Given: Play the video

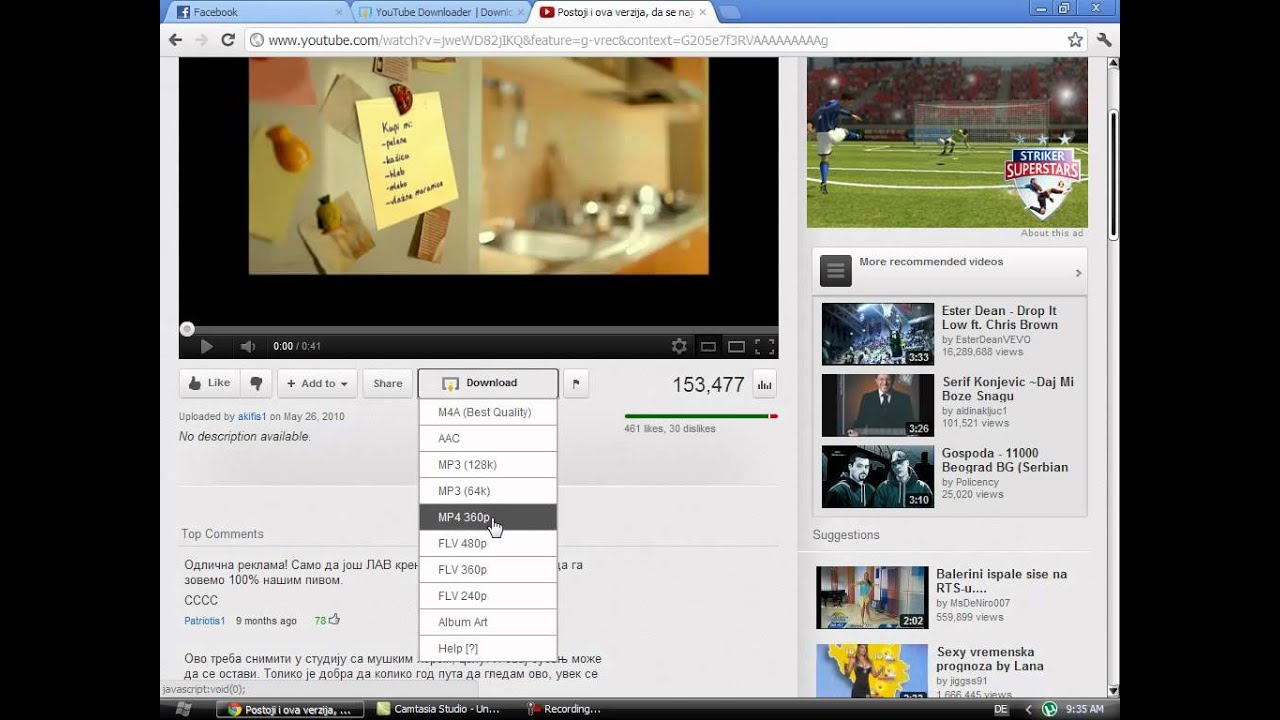Looking at the screenshot, I should (x=206, y=347).
